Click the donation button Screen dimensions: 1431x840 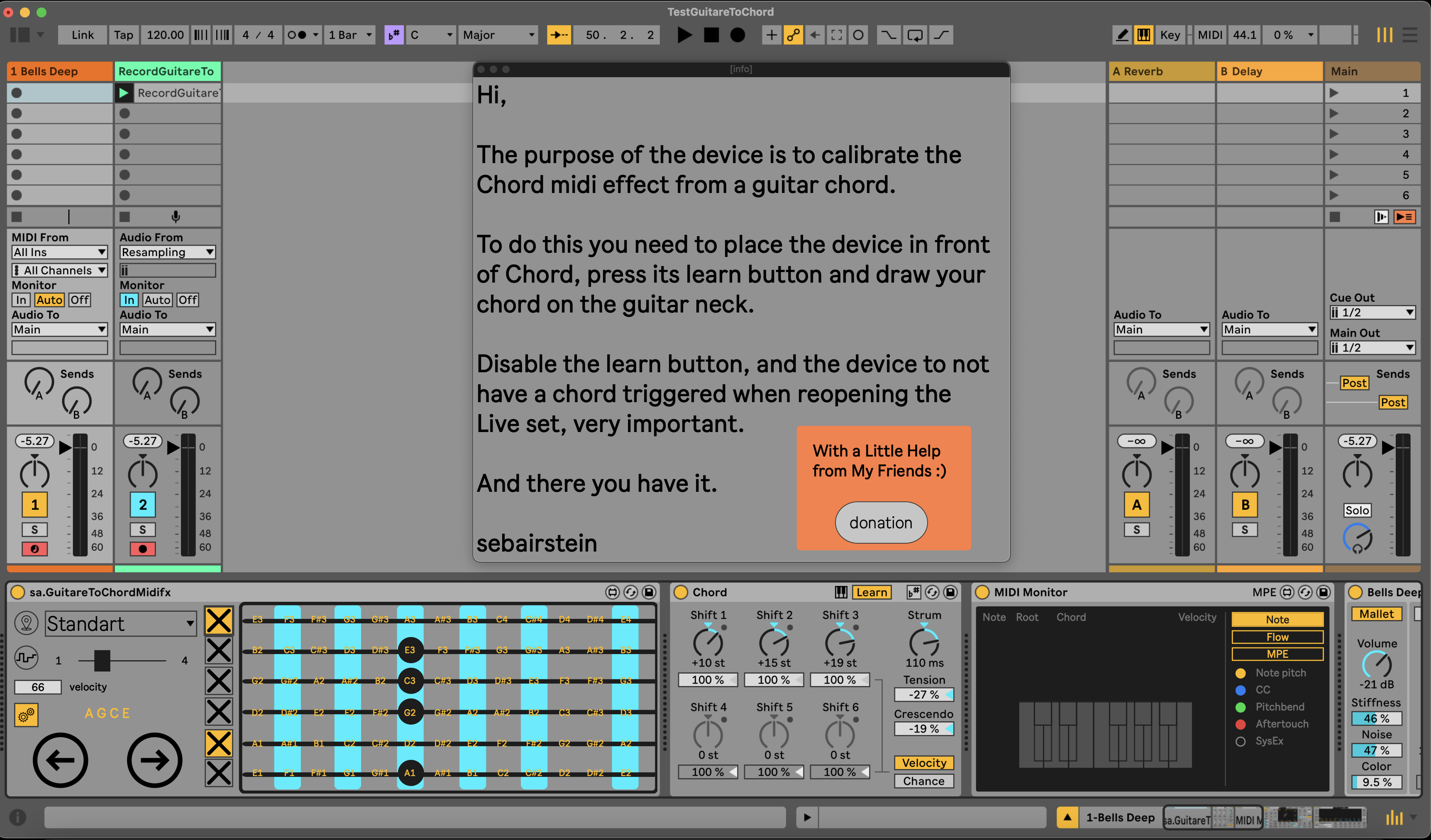pyautogui.click(x=880, y=523)
